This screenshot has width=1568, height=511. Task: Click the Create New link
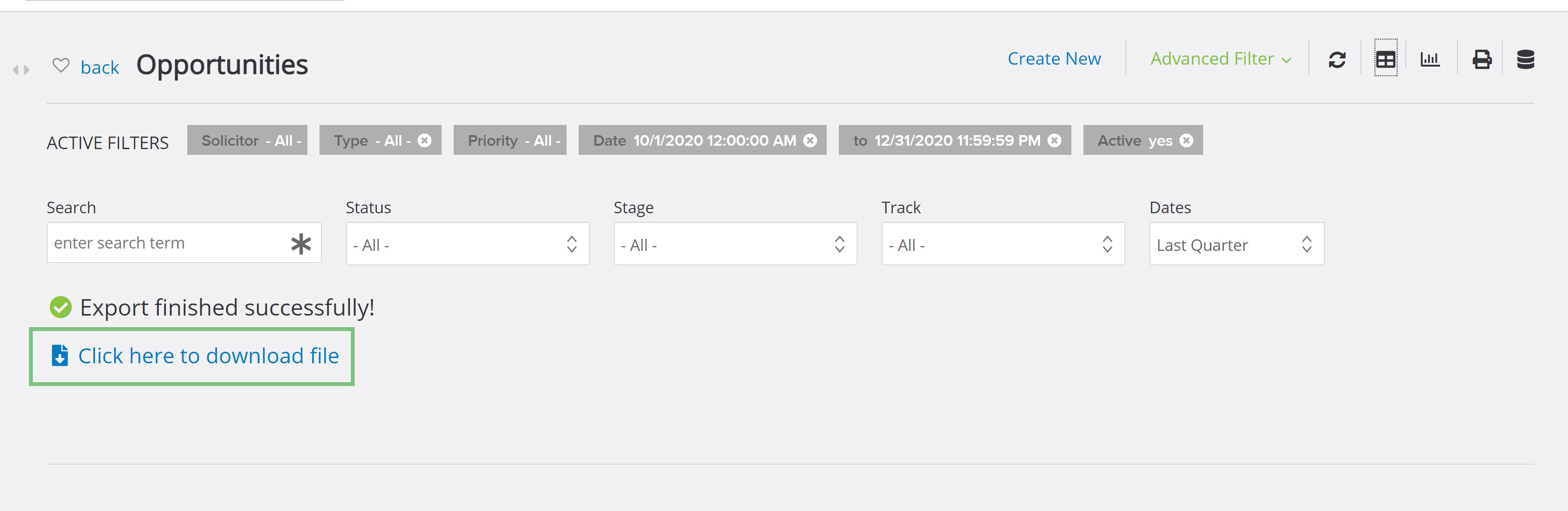1054,59
